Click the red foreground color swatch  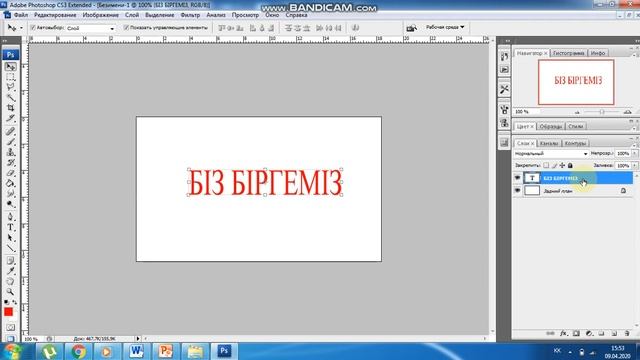tap(9, 312)
